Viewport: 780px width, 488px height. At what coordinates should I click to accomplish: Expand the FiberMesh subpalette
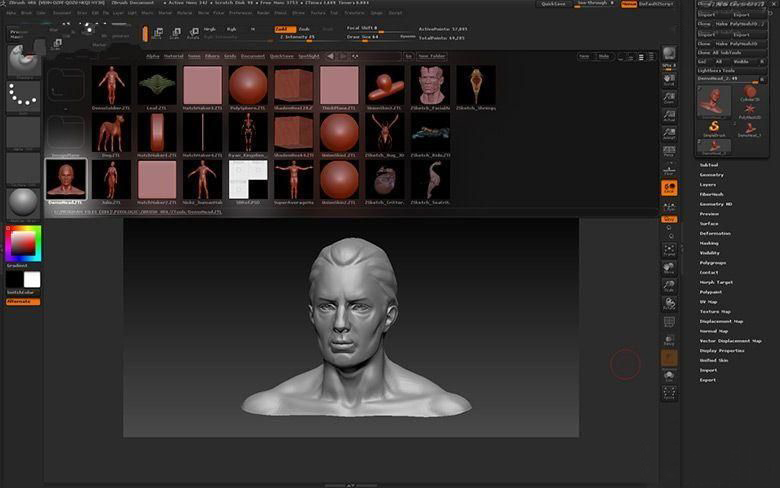pyautogui.click(x=711, y=195)
